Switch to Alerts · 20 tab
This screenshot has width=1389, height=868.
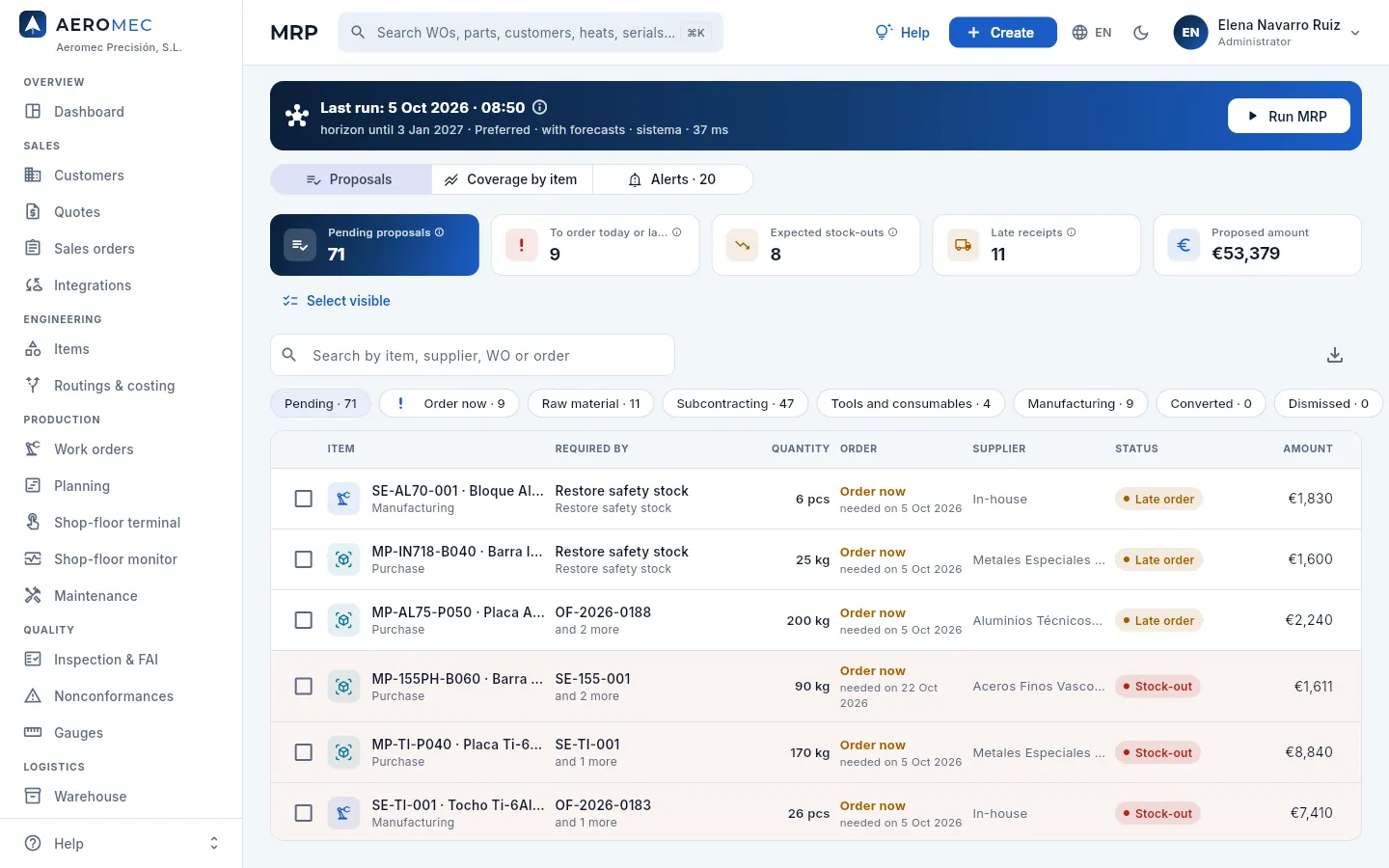pos(672,179)
